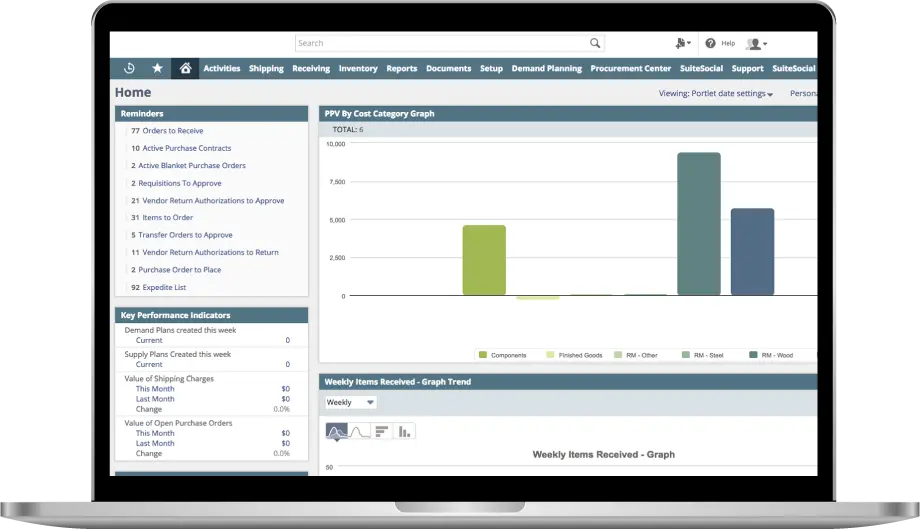Click Weekly Items Received - Graph Trend header

pyautogui.click(x=568, y=382)
